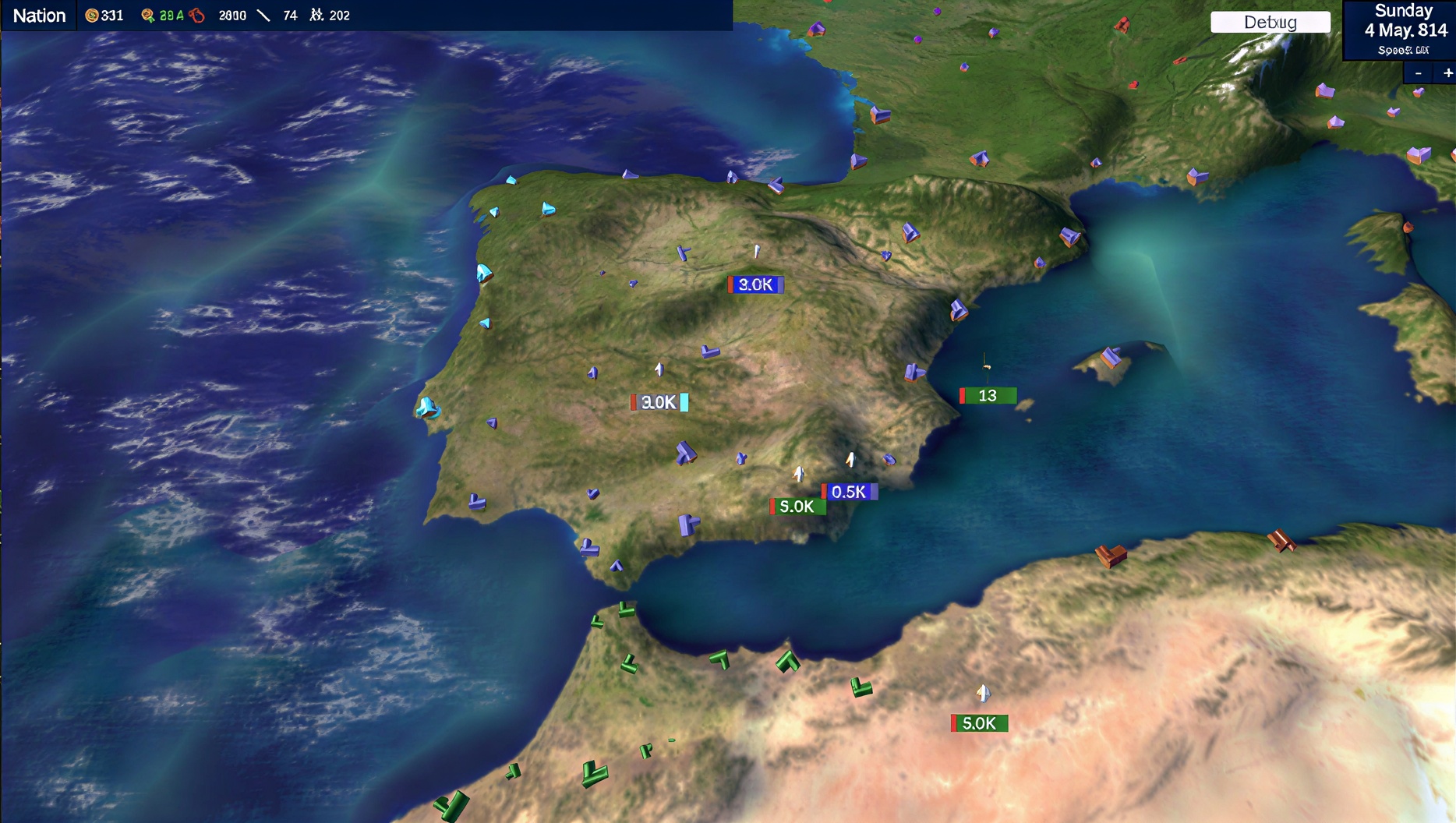Open the Debug panel
Screen dimensions: 1456x823
coord(1270,22)
